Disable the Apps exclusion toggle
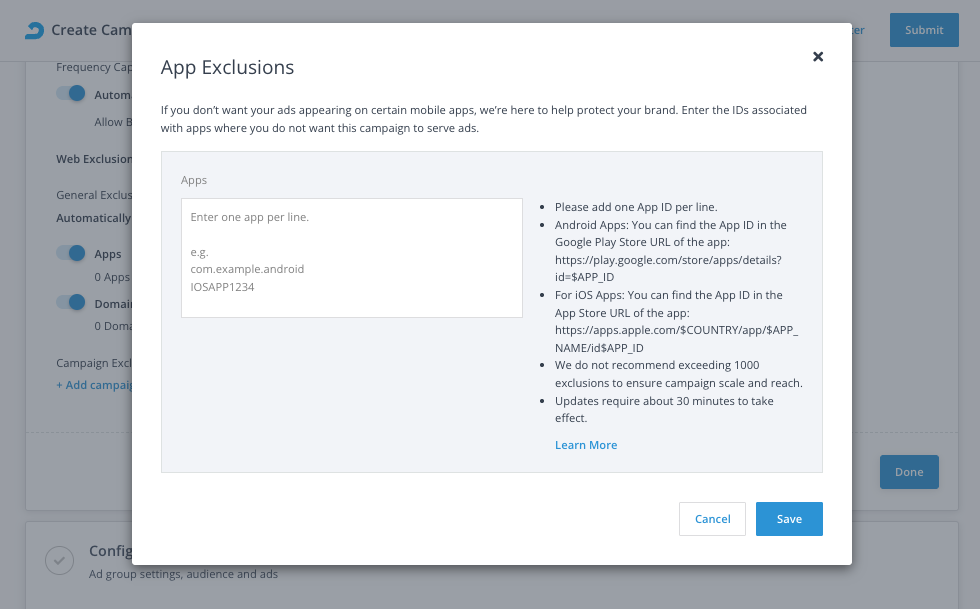980x609 pixels. tap(71, 254)
